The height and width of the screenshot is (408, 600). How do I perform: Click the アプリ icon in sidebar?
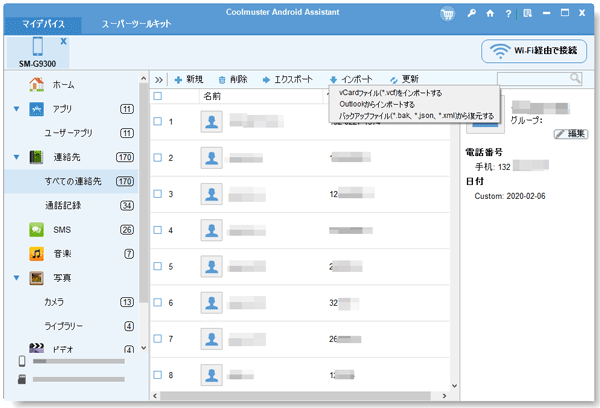36,109
